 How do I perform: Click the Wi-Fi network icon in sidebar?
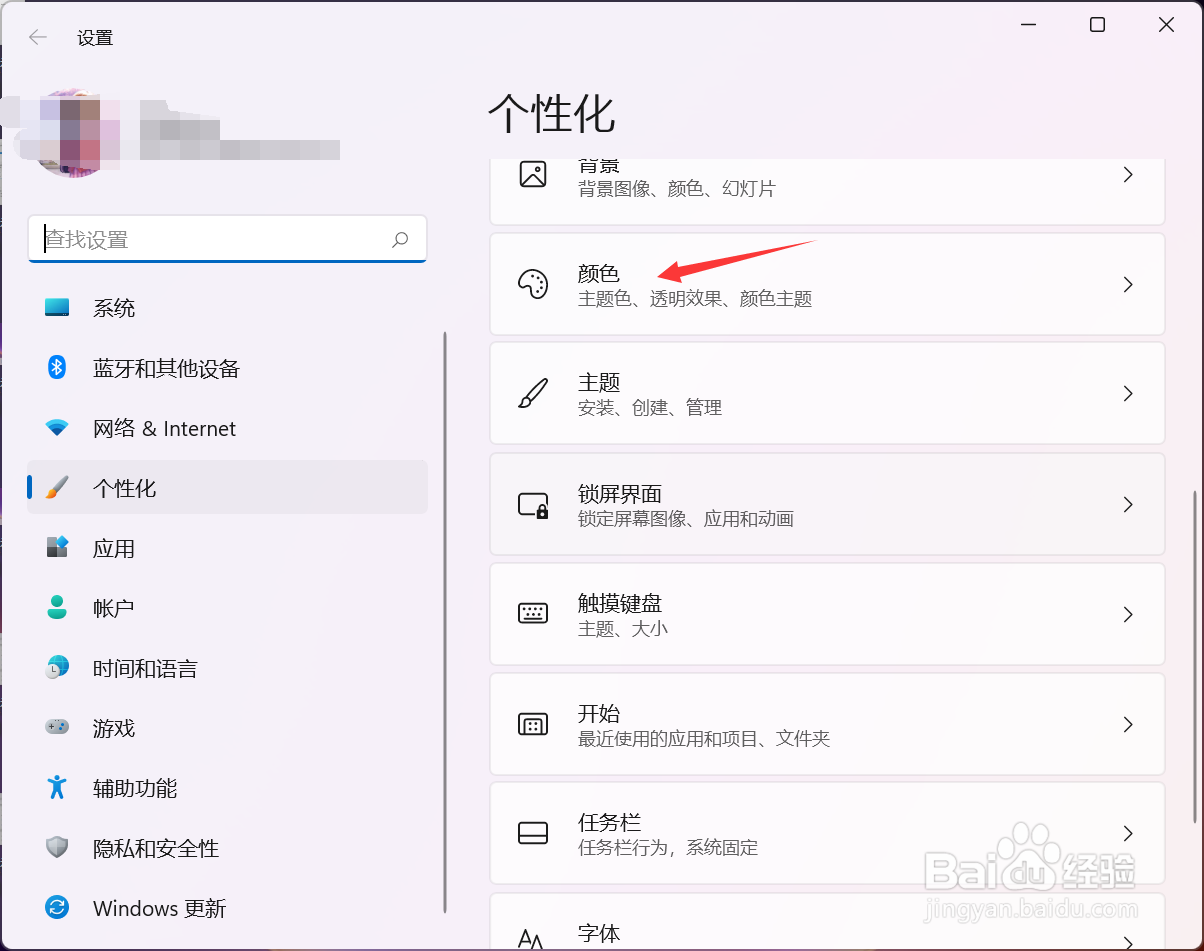(57, 428)
